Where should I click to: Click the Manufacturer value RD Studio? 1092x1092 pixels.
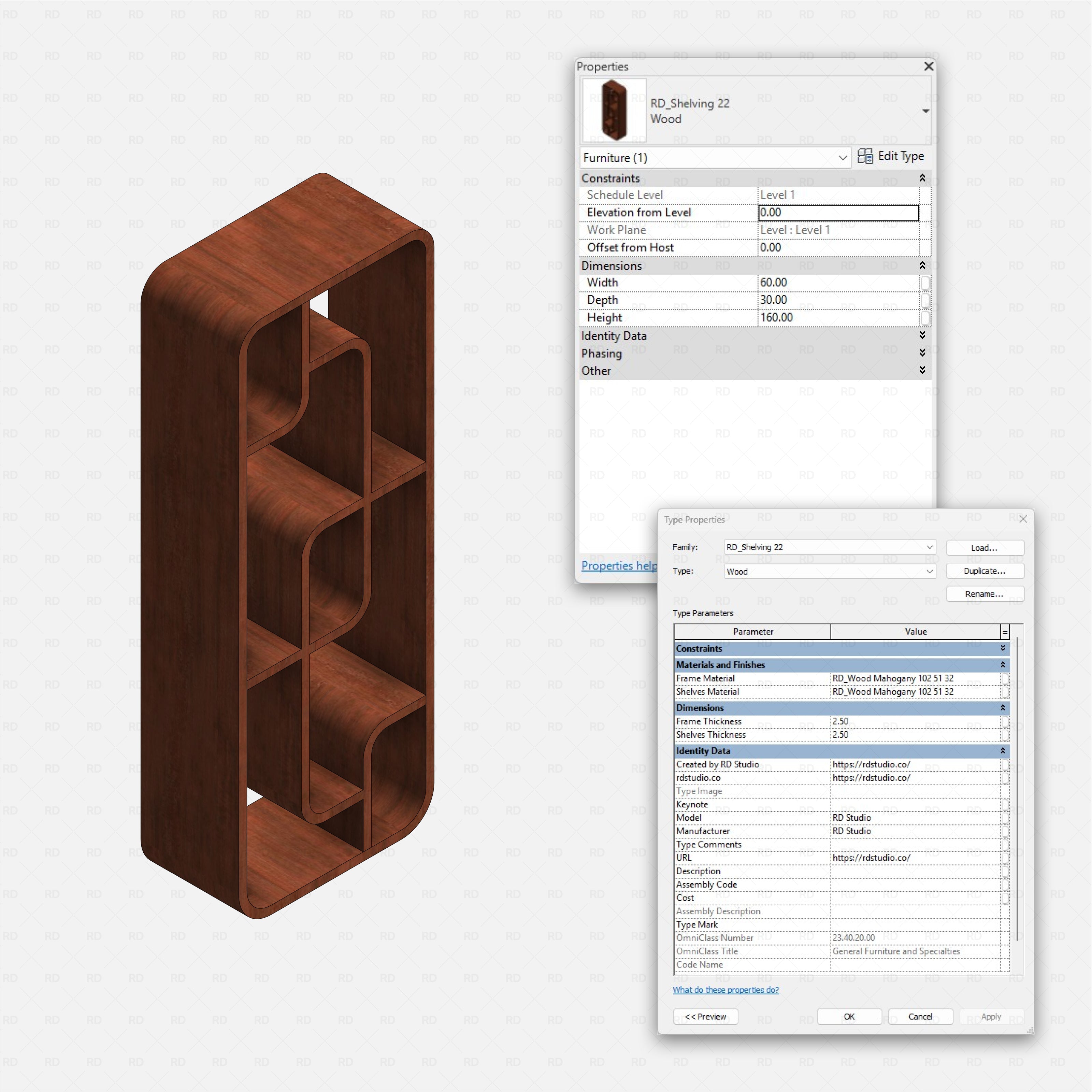click(915, 831)
